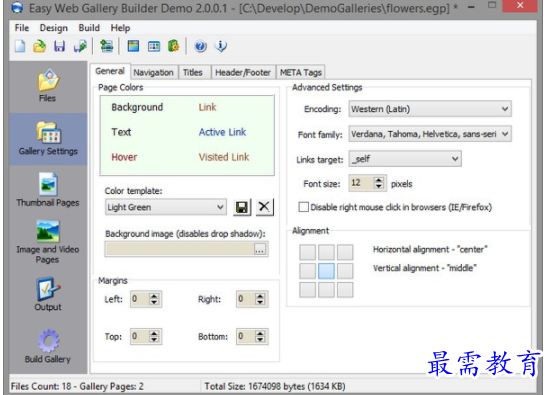Click the About info icon

(x=221, y=46)
